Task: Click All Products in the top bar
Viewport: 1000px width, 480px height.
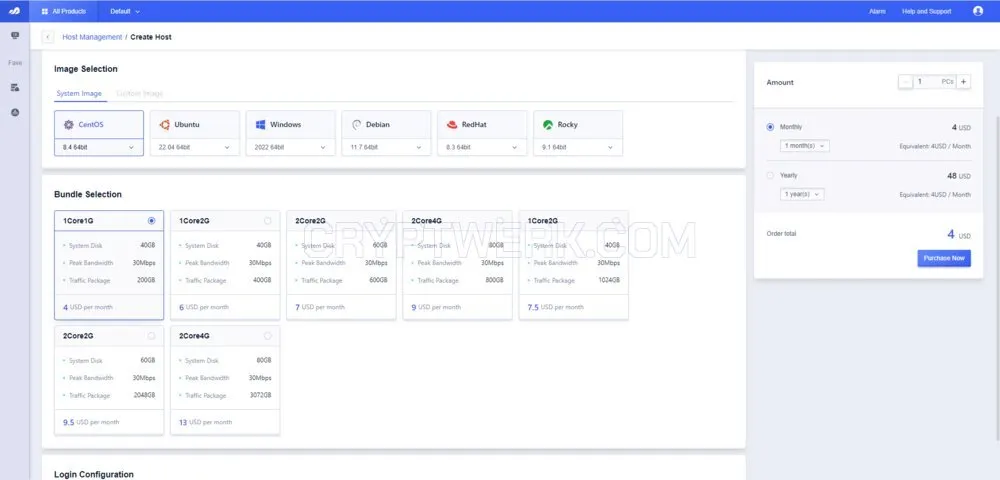Action: coord(63,11)
